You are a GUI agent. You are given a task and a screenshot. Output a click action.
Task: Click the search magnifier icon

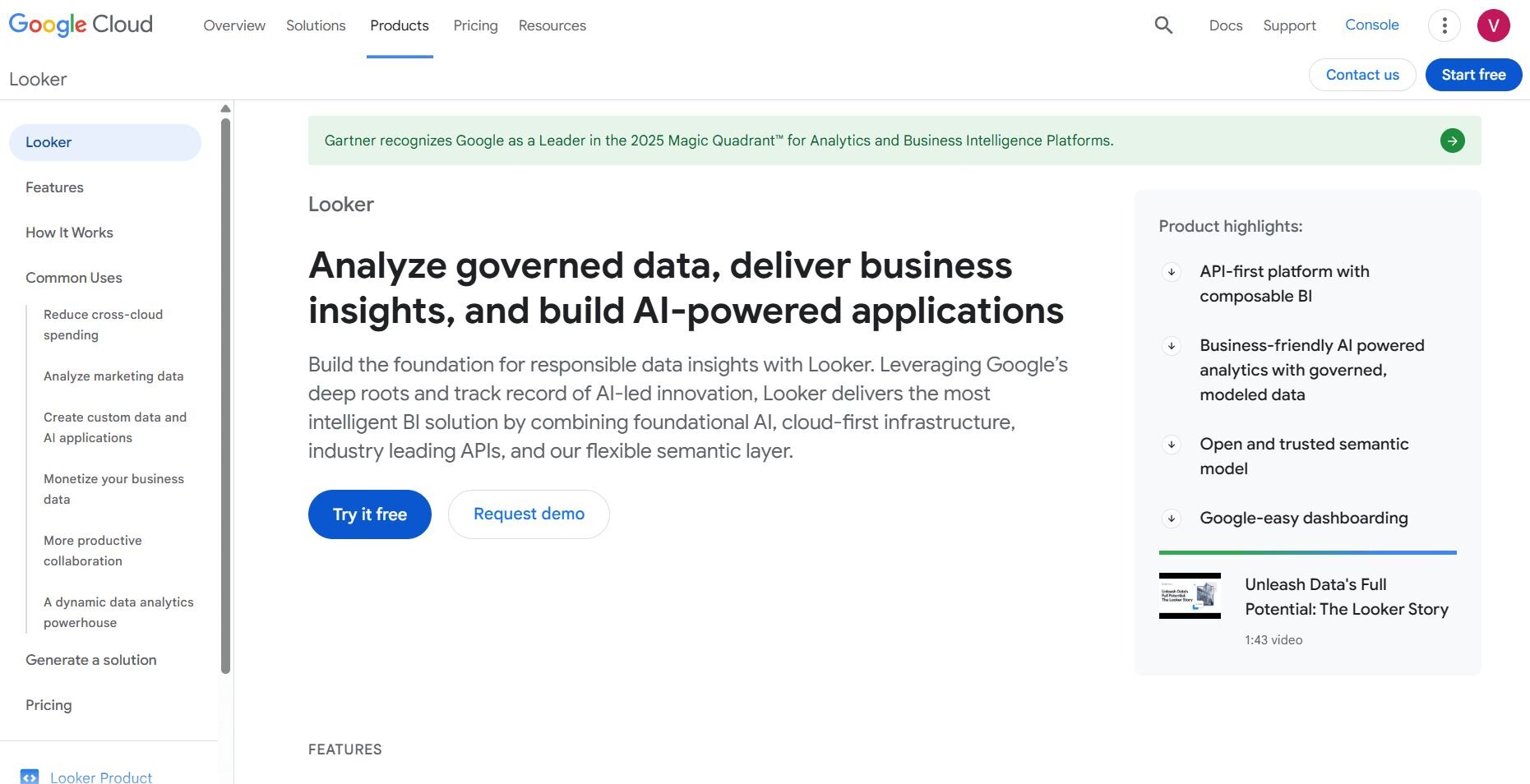(1163, 25)
